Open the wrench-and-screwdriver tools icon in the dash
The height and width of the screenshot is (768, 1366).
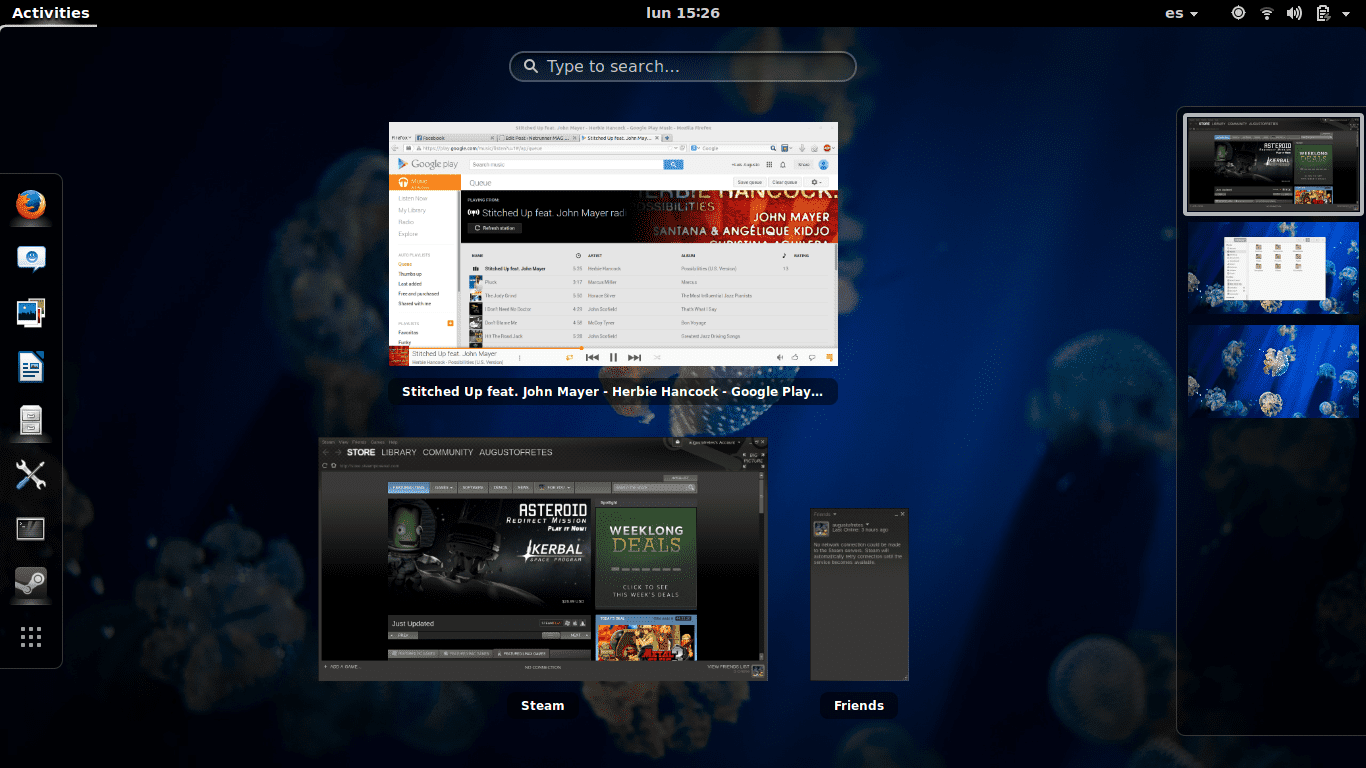coord(31,475)
